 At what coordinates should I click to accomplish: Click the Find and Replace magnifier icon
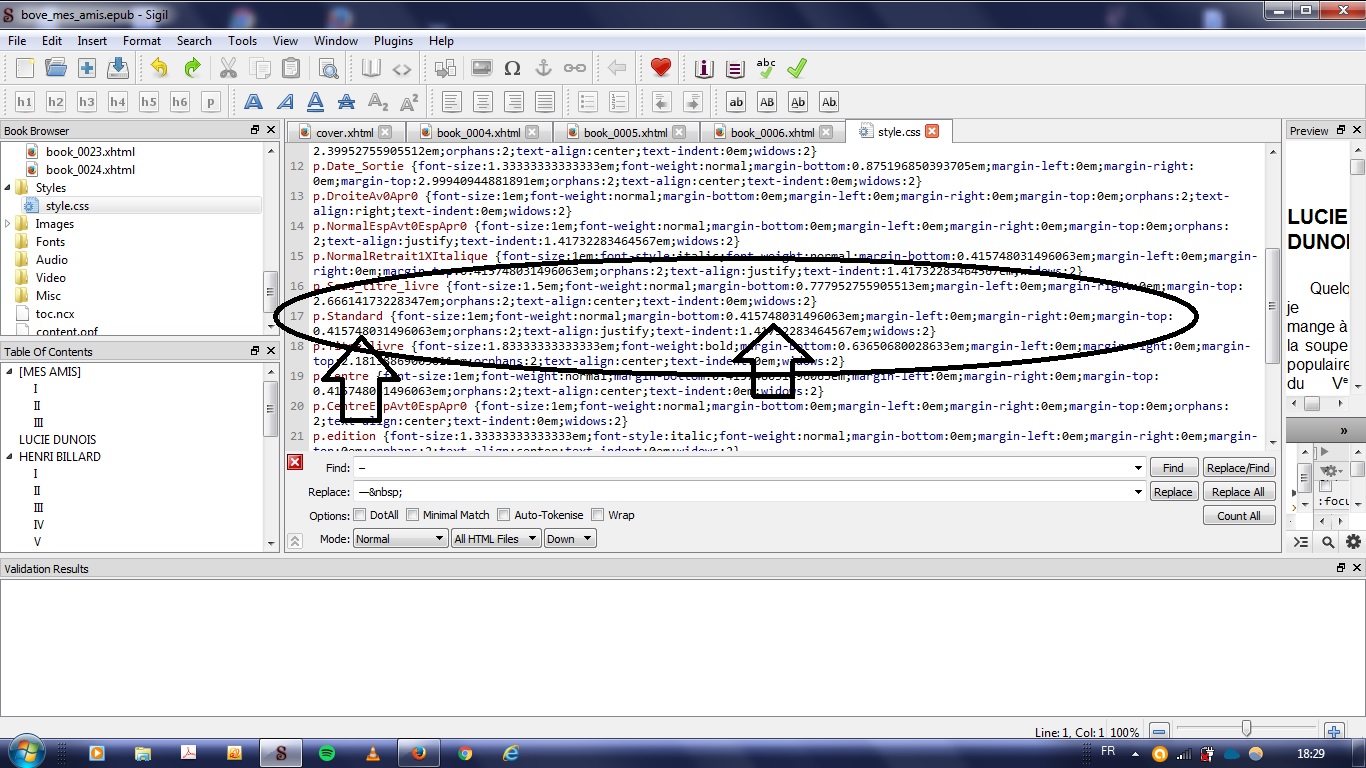328,68
